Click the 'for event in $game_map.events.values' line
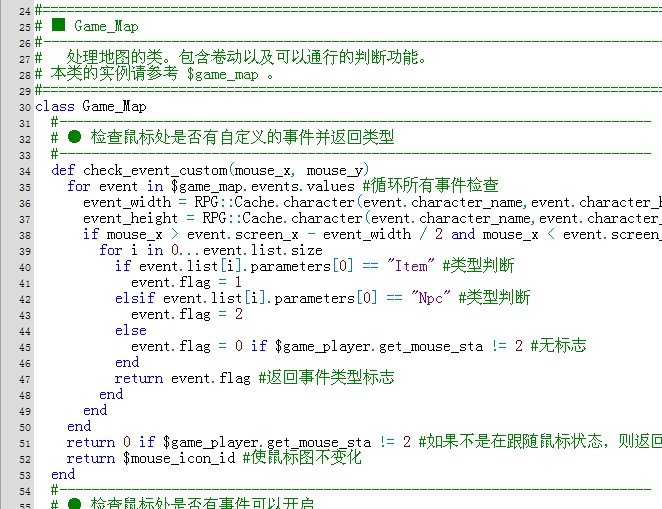The image size is (662, 509). click(x=211, y=186)
